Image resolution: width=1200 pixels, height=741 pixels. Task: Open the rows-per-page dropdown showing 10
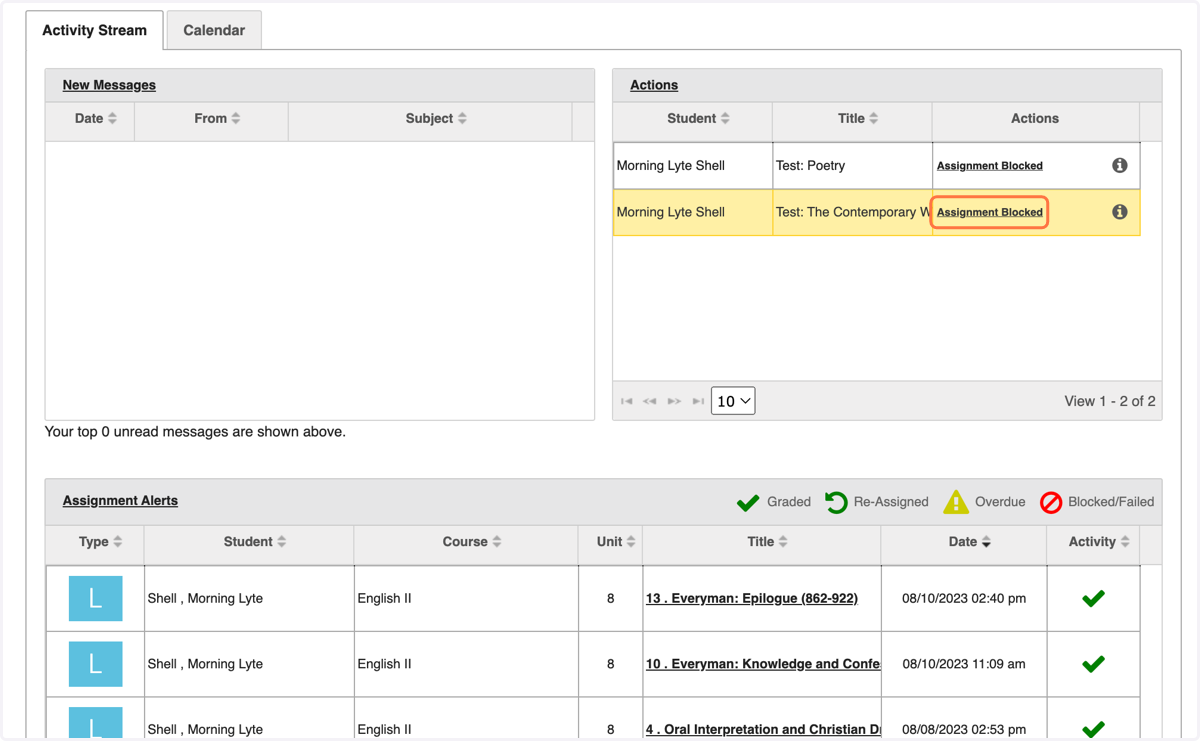click(733, 401)
